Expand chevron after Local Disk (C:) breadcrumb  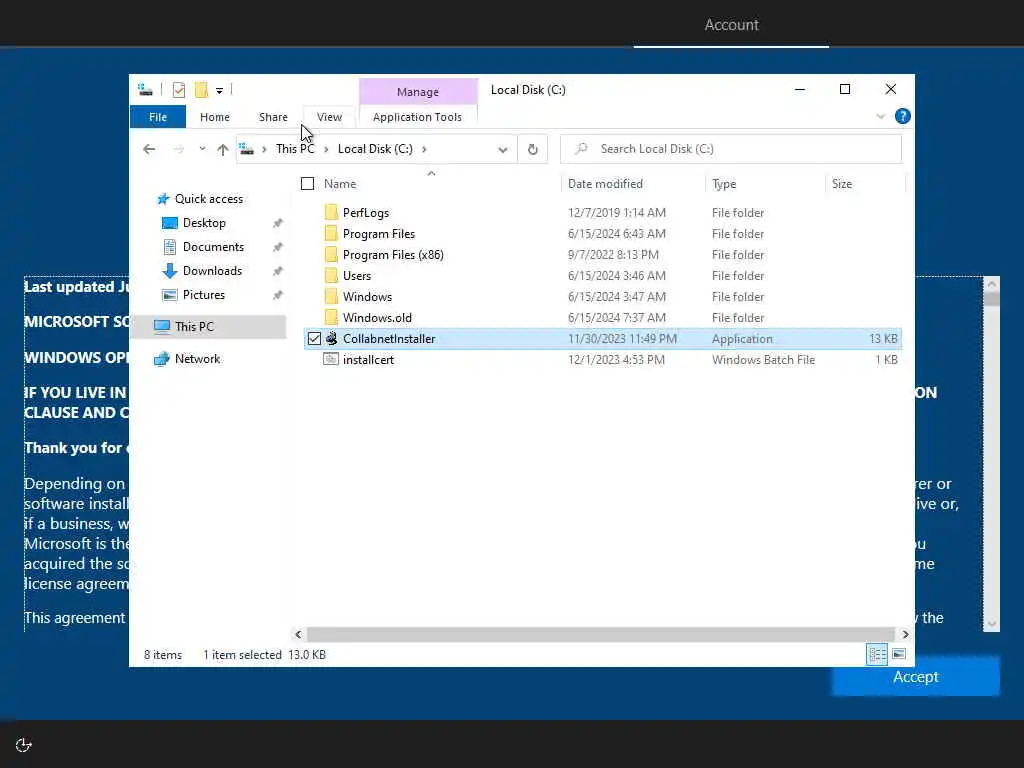pos(424,149)
